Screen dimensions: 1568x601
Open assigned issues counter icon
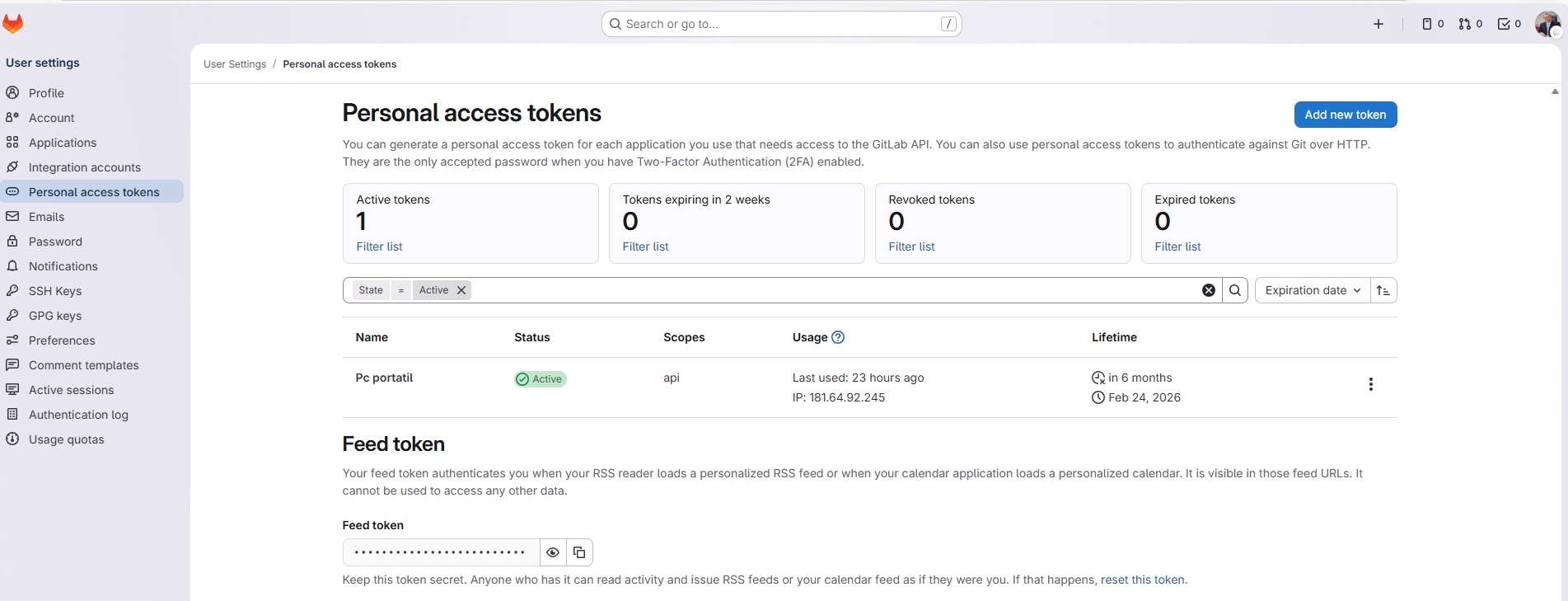[x=1433, y=24]
